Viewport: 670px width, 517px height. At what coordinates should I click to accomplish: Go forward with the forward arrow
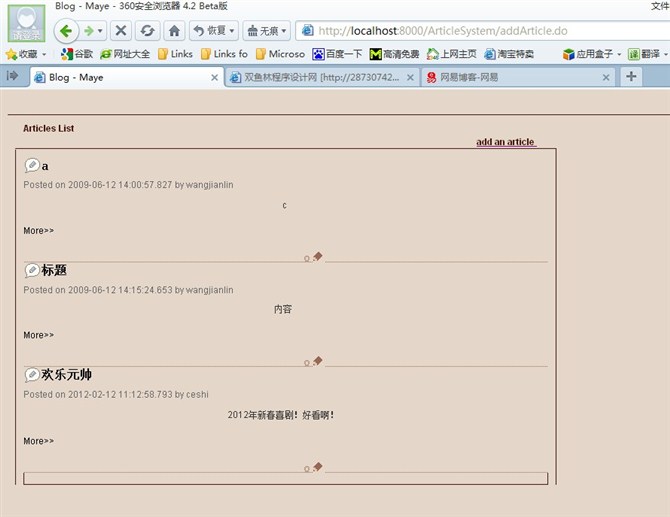(89, 31)
